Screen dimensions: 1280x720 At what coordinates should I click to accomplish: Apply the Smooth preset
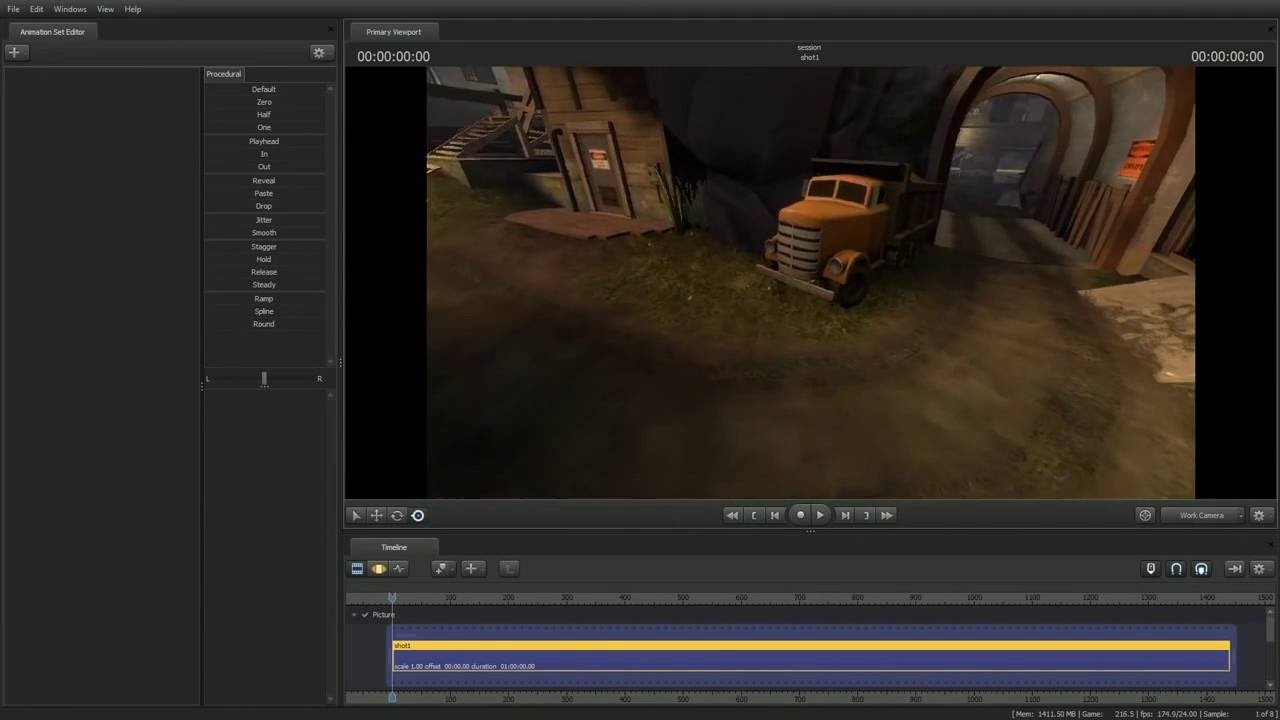tap(264, 233)
